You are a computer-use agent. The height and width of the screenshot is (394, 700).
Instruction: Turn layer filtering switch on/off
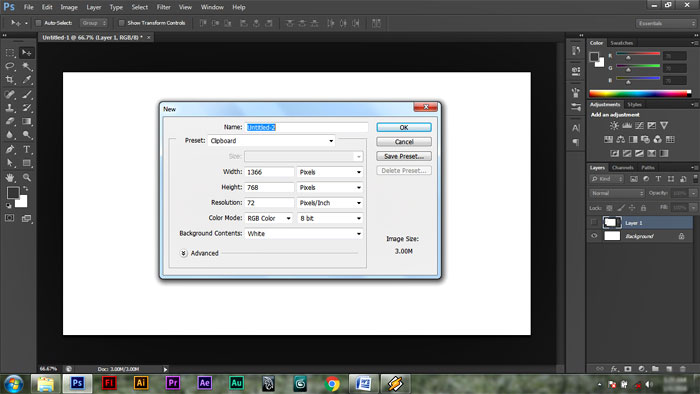[x=695, y=178]
